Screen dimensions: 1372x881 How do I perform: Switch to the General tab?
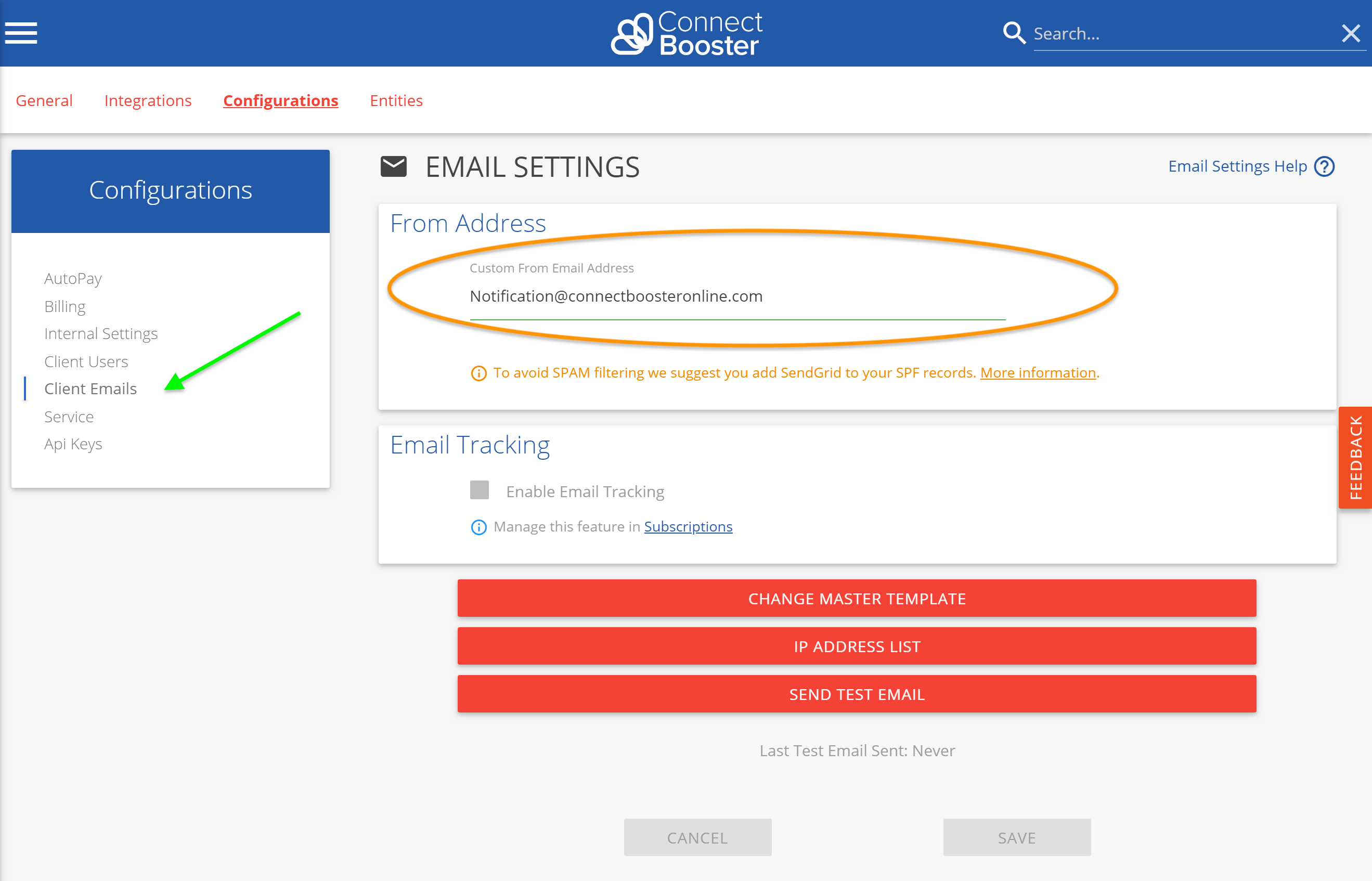click(44, 101)
